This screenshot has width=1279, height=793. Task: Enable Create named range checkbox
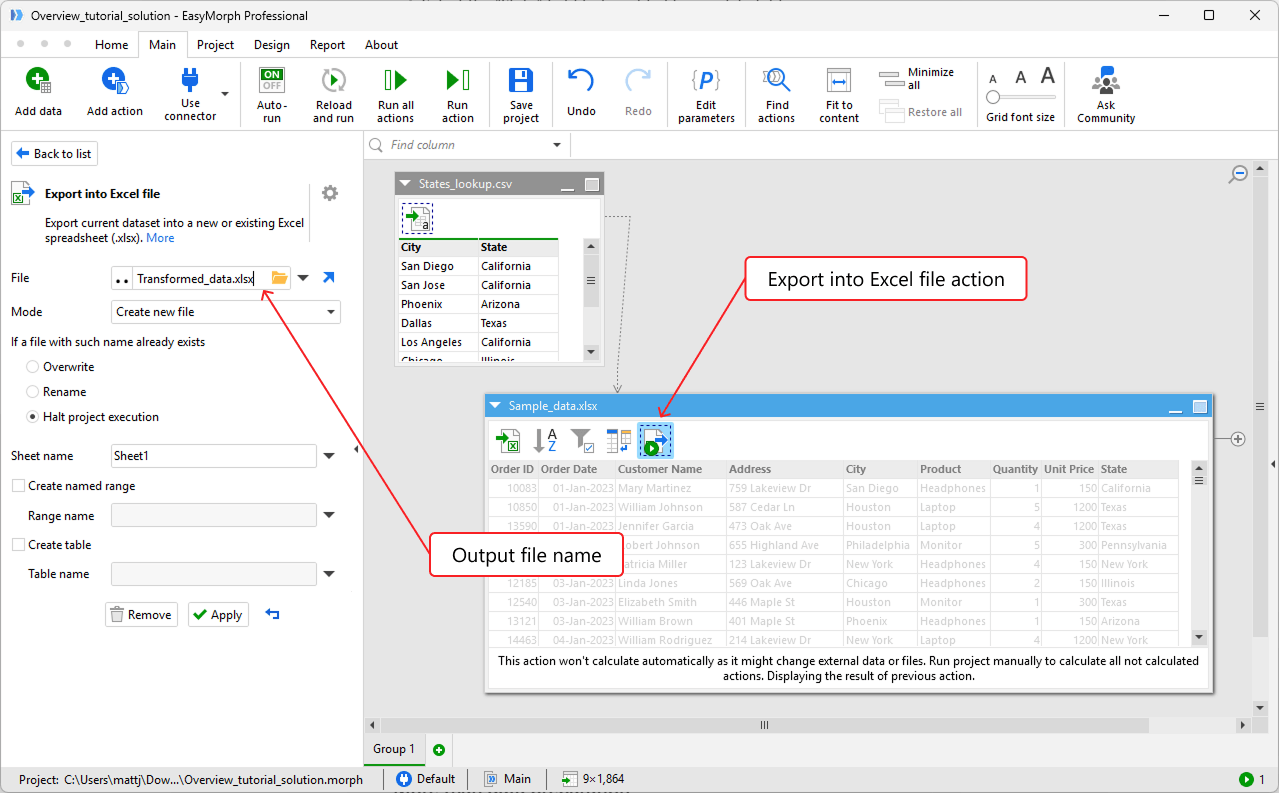[x=18, y=486]
